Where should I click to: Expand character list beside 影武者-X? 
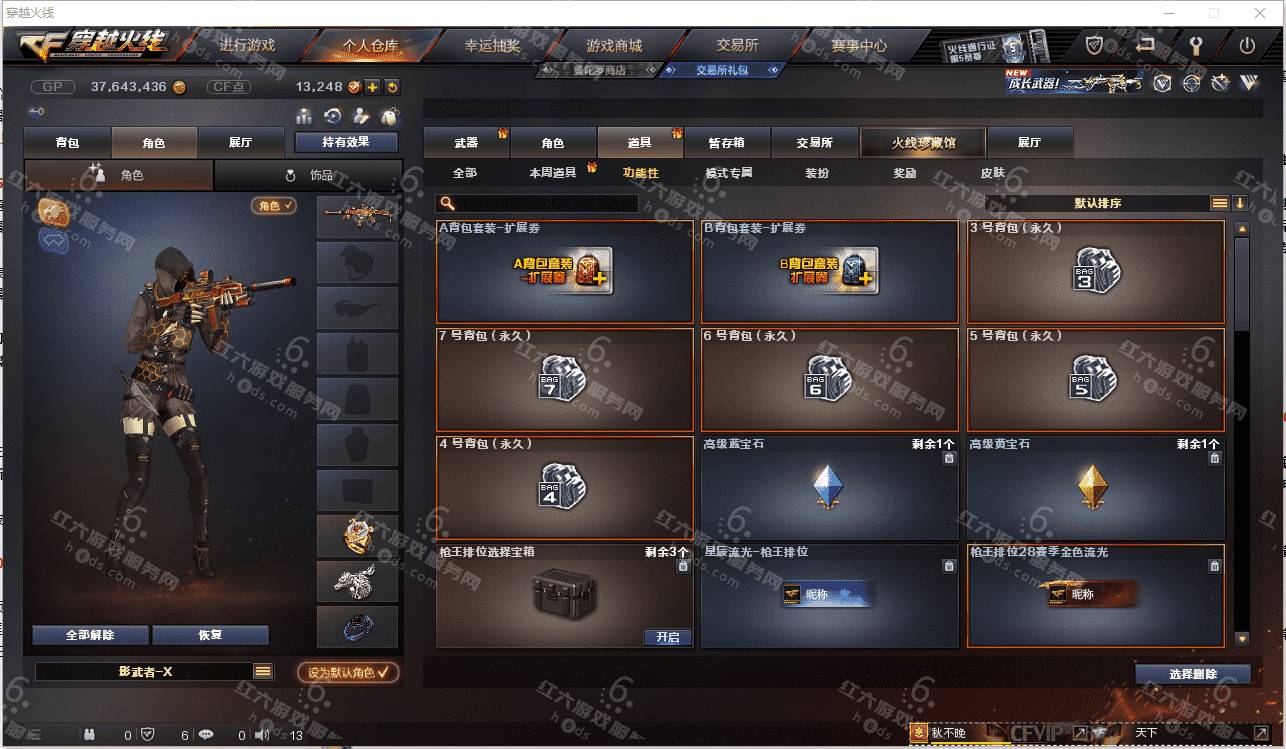click(x=263, y=672)
